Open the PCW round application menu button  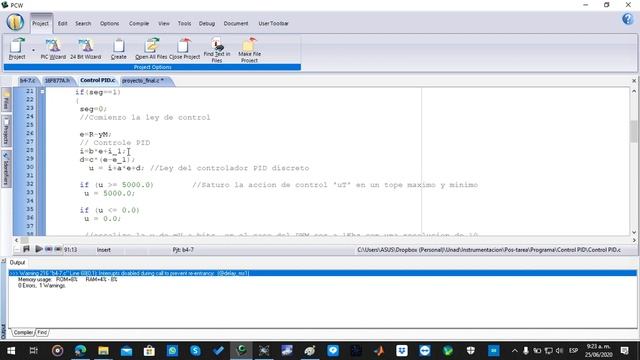point(15,22)
